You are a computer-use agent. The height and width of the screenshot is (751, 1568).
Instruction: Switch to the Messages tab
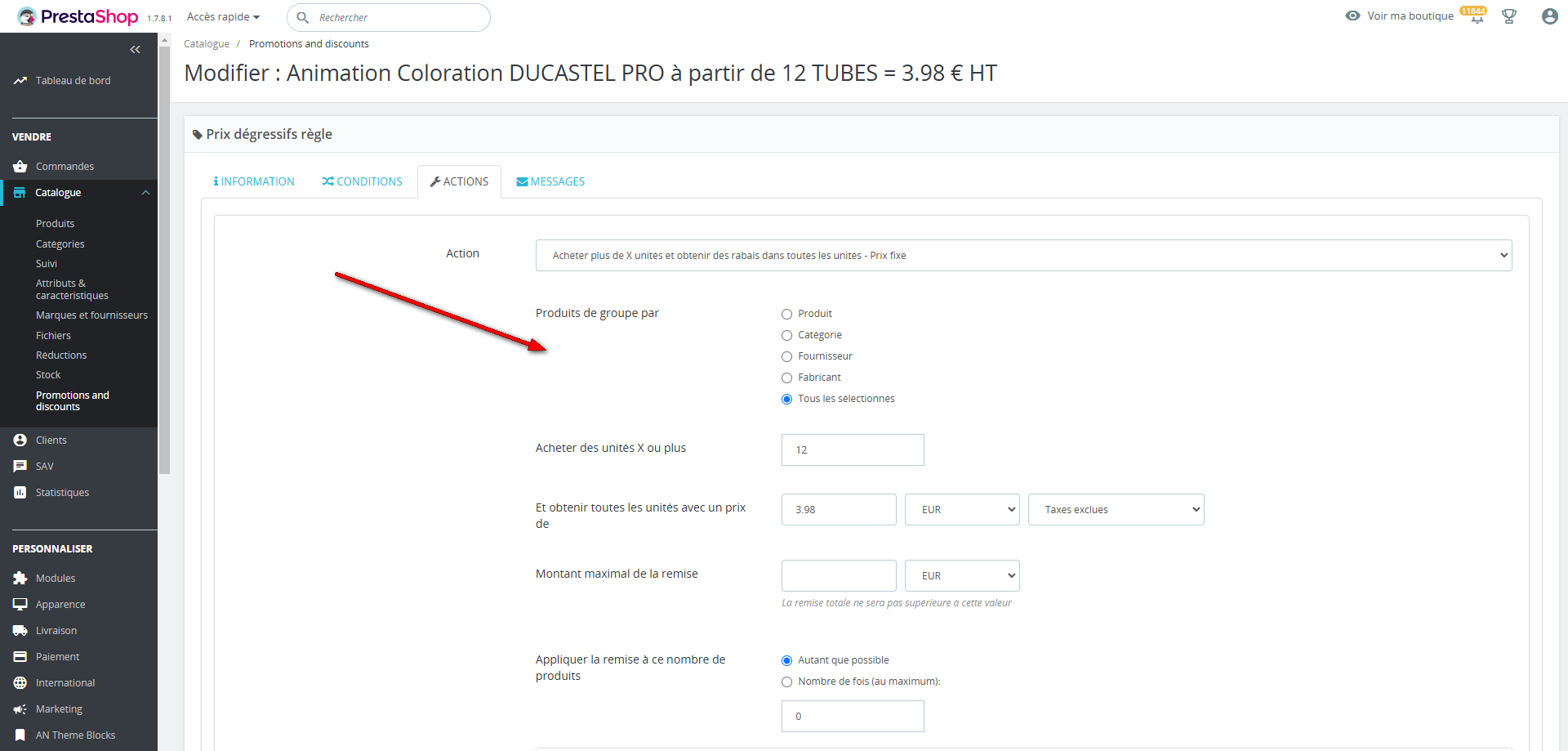tap(550, 181)
